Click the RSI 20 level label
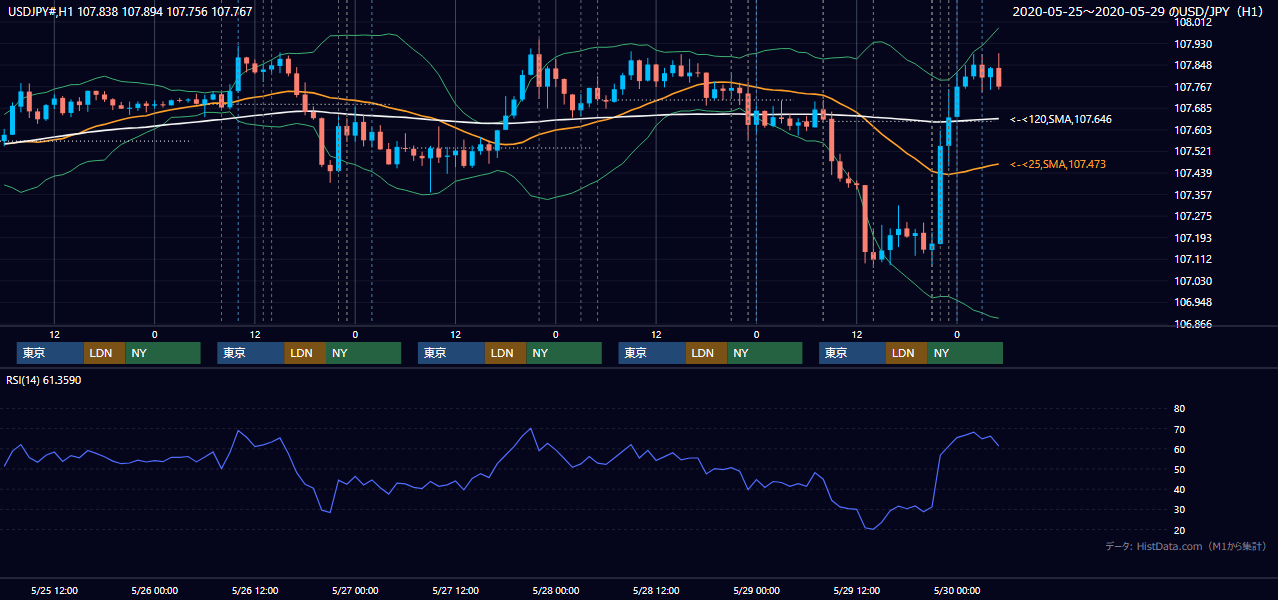This screenshot has height=600, width=1278. [1179, 530]
